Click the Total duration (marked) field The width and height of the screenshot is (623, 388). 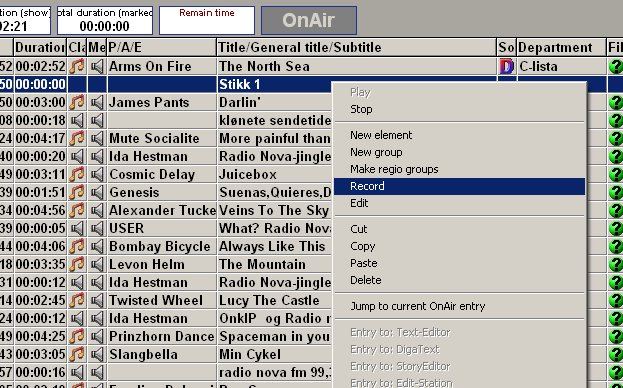pos(105,20)
